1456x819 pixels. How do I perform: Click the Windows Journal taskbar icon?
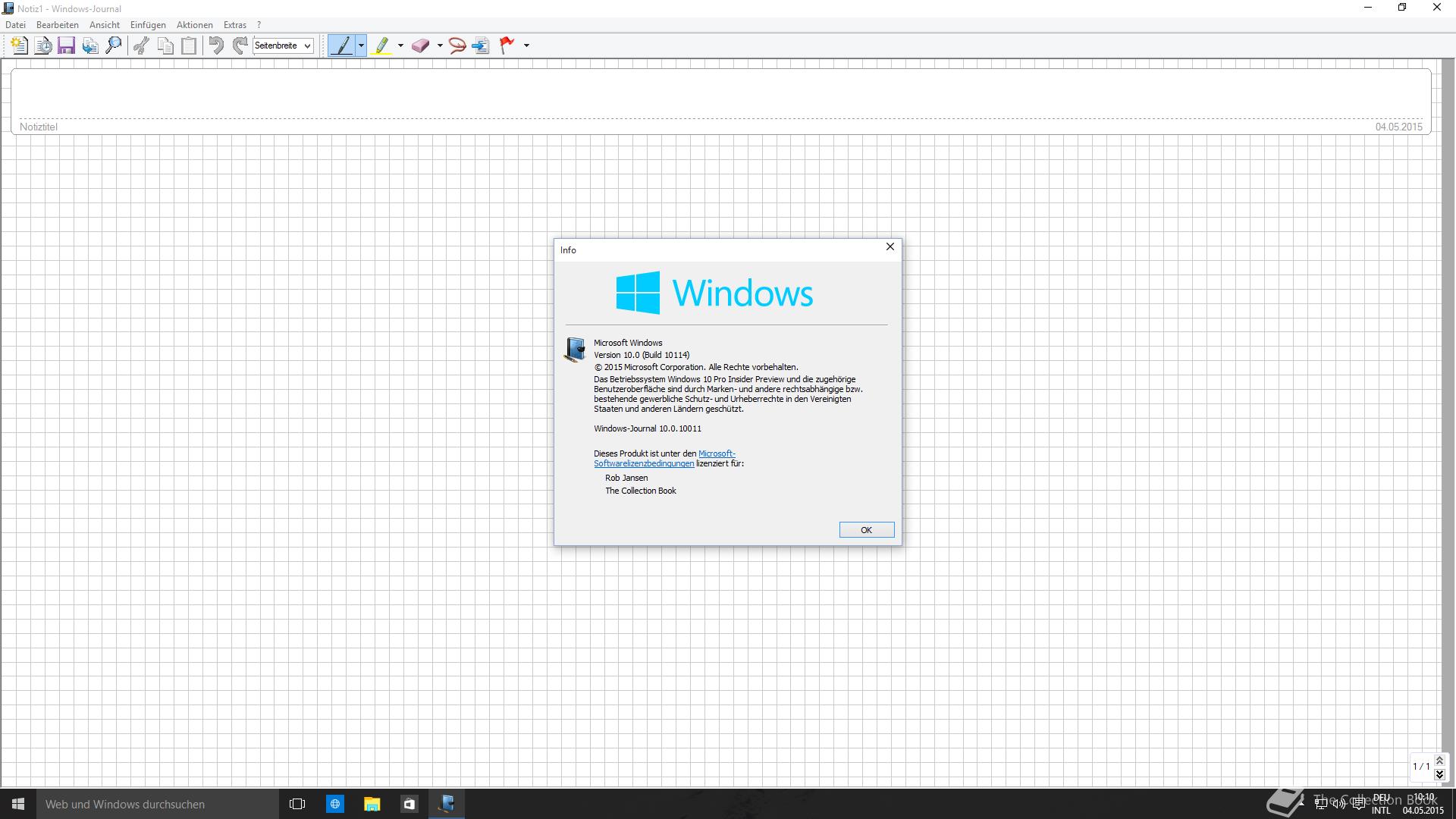(447, 804)
